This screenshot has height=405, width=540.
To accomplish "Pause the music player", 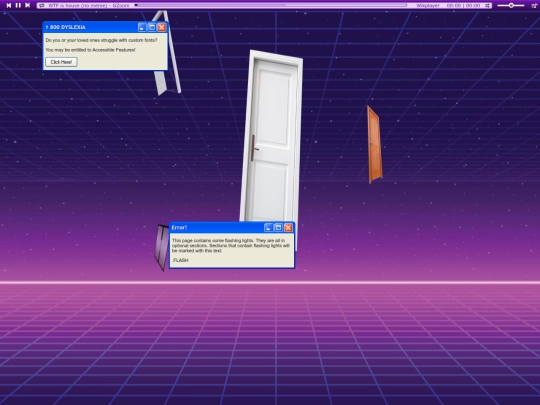I will (18, 5).
